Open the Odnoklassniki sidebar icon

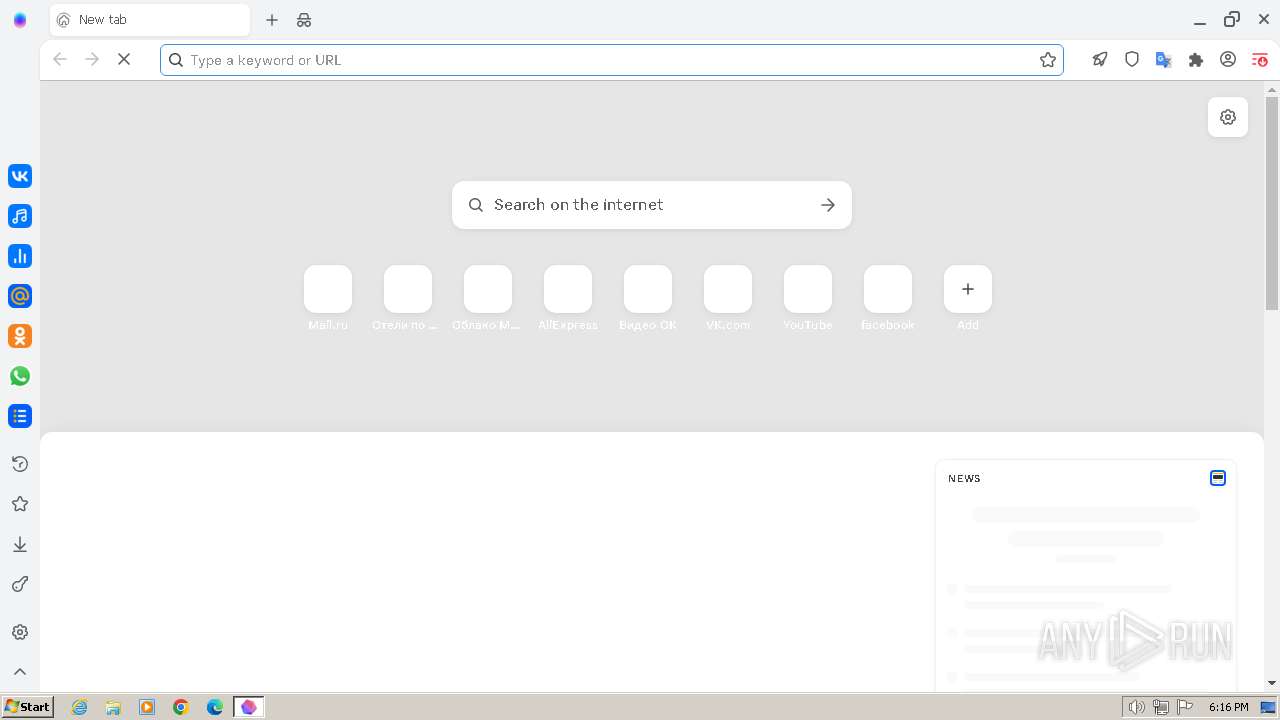[x=20, y=336]
